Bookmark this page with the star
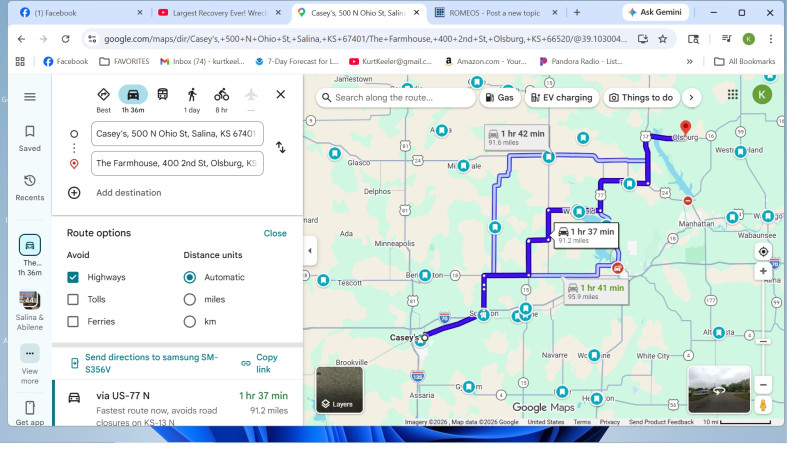The image size is (800, 457). pos(662,39)
